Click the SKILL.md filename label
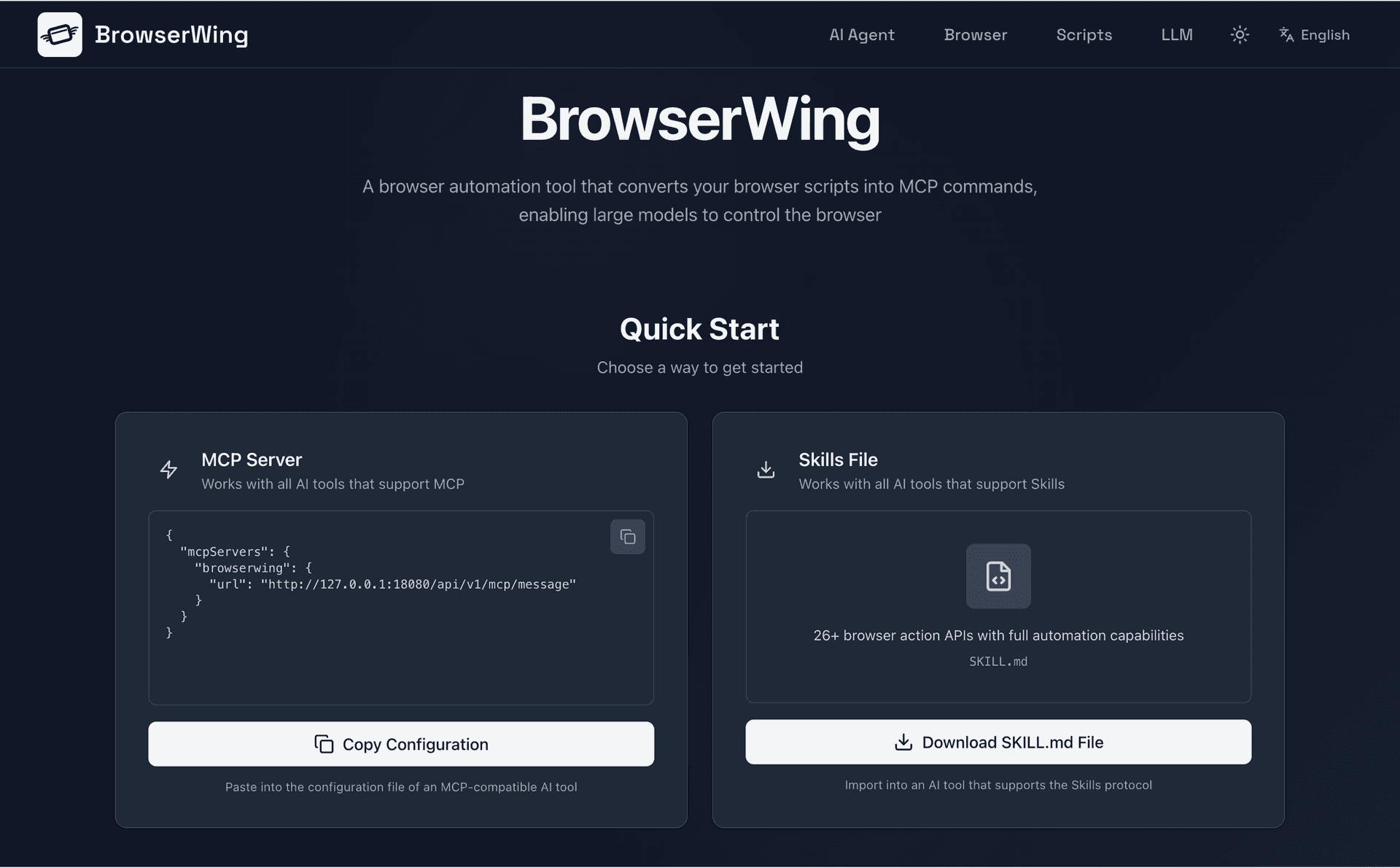The height and width of the screenshot is (868, 1400). tap(998, 662)
